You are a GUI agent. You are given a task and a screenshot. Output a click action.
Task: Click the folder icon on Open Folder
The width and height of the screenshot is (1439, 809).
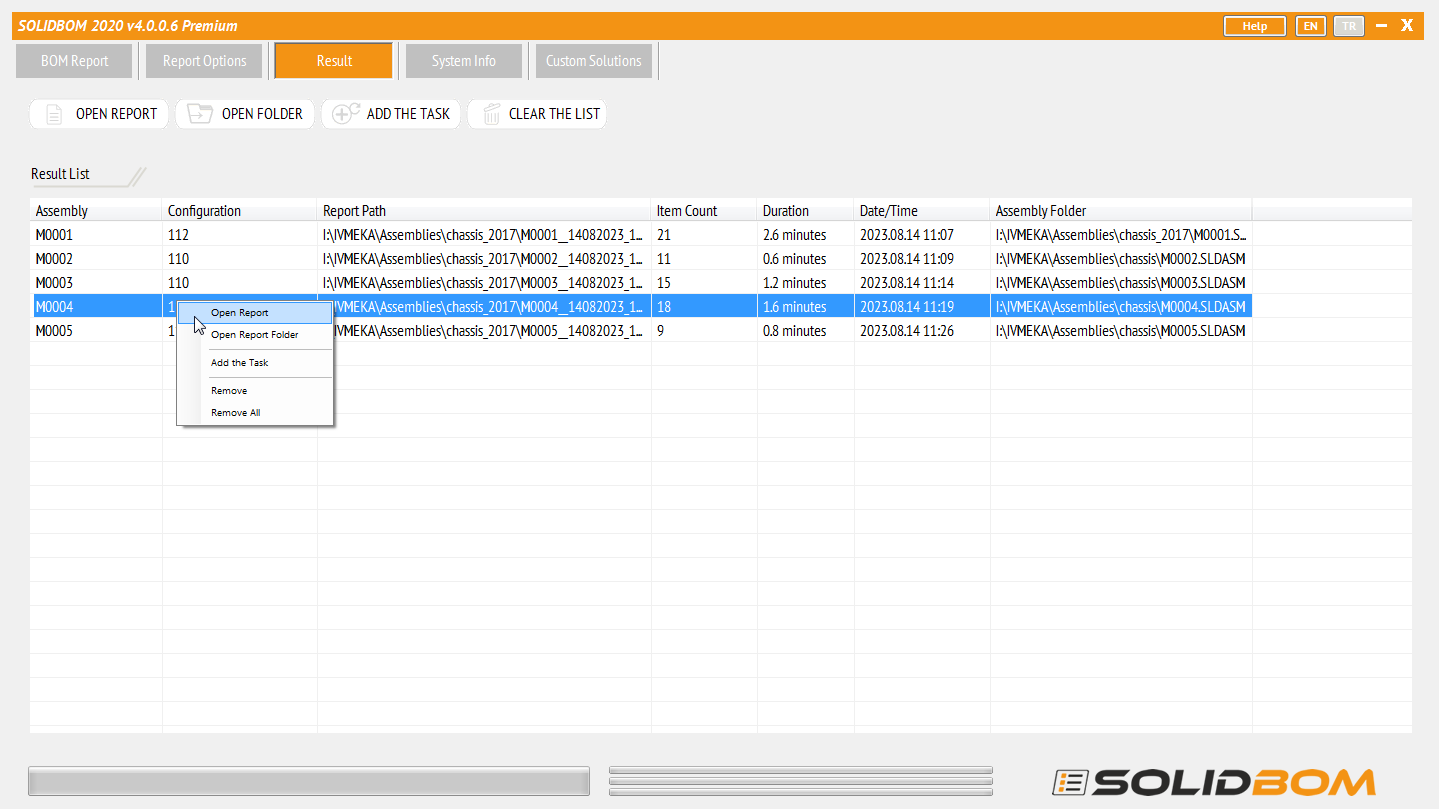point(200,114)
